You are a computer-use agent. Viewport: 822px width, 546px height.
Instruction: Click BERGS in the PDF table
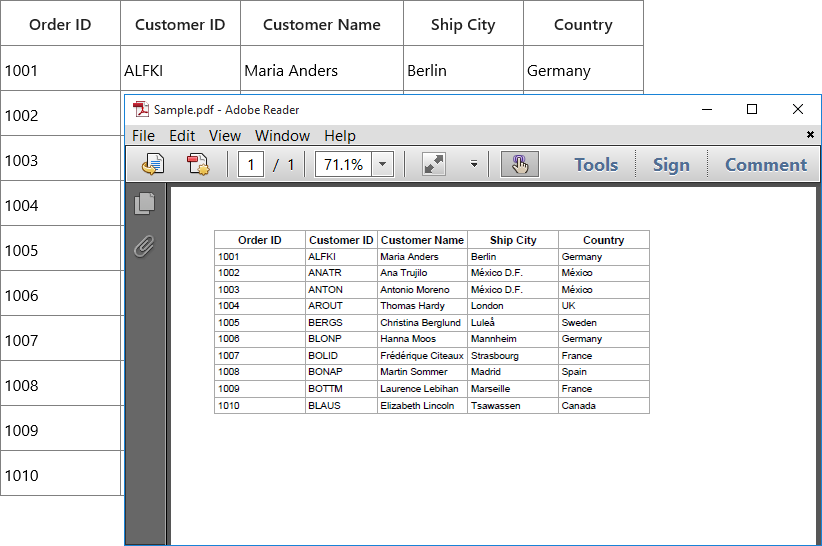click(x=325, y=323)
